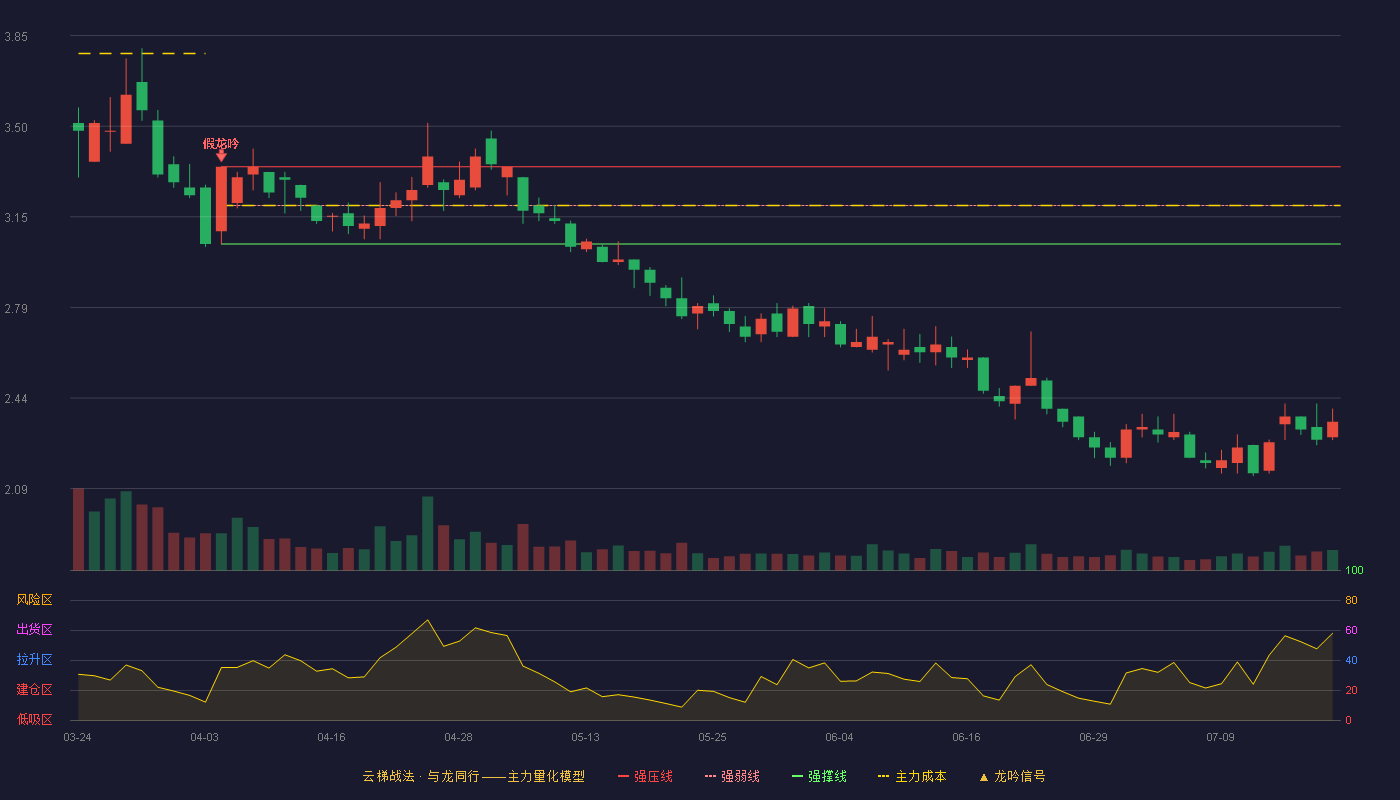Click the 3.85 price axis label
Screen dimensions: 1400x800
(x=16, y=37)
